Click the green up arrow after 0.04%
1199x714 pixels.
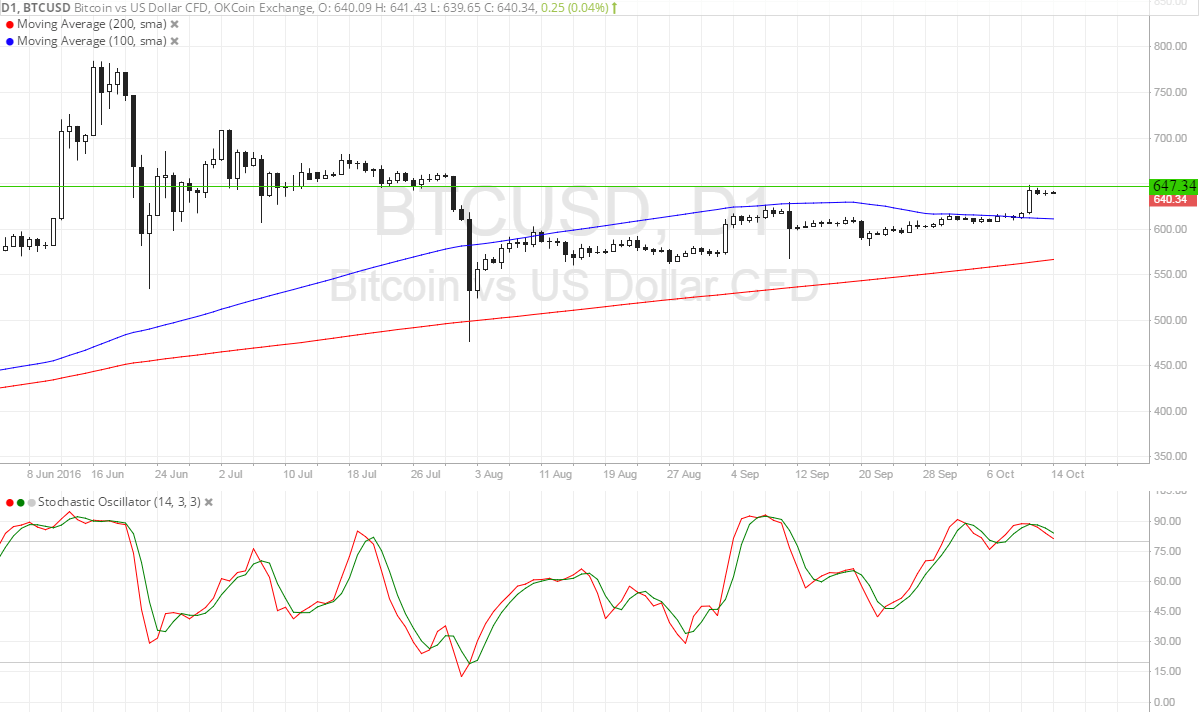615,8
